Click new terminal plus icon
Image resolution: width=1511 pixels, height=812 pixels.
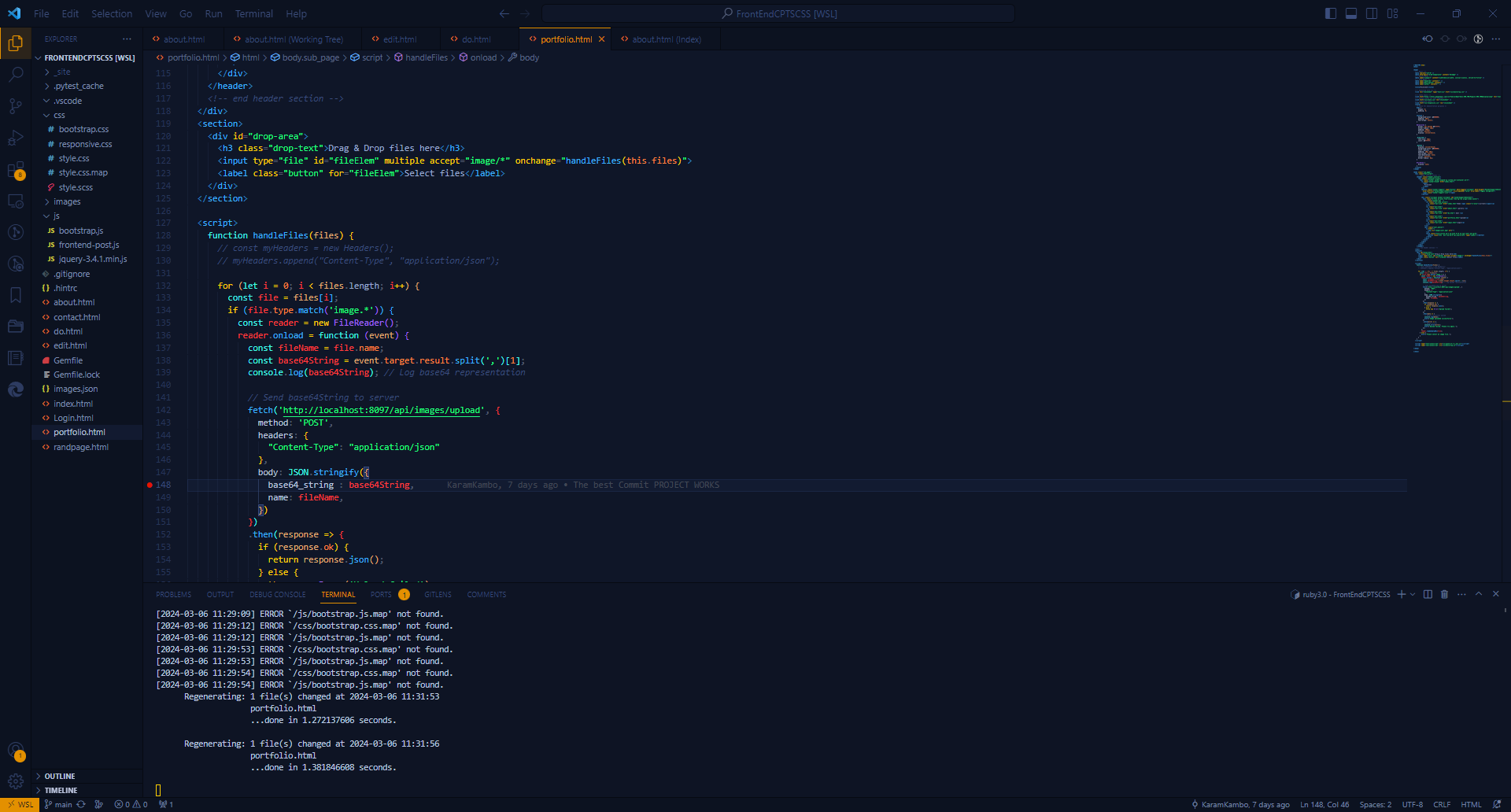pos(1402,594)
